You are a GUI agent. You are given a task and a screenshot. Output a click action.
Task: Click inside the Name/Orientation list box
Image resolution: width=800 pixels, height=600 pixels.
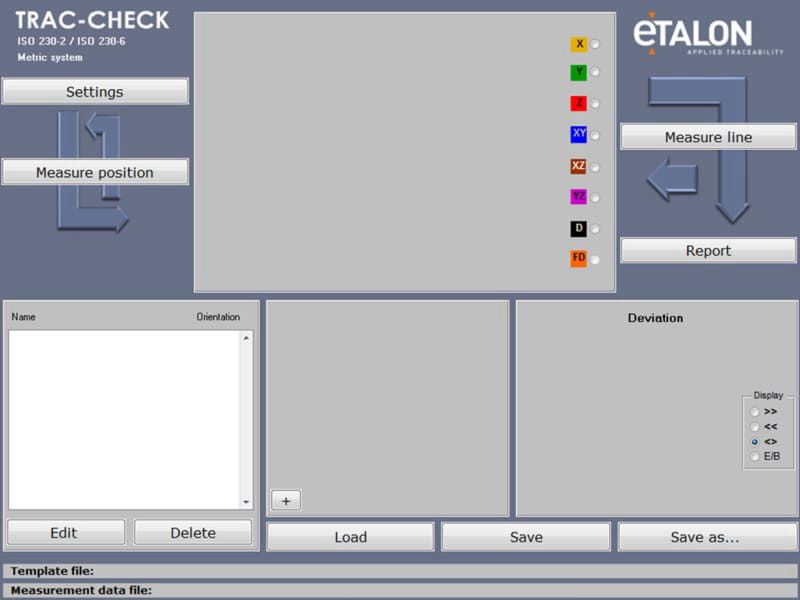(x=124, y=419)
